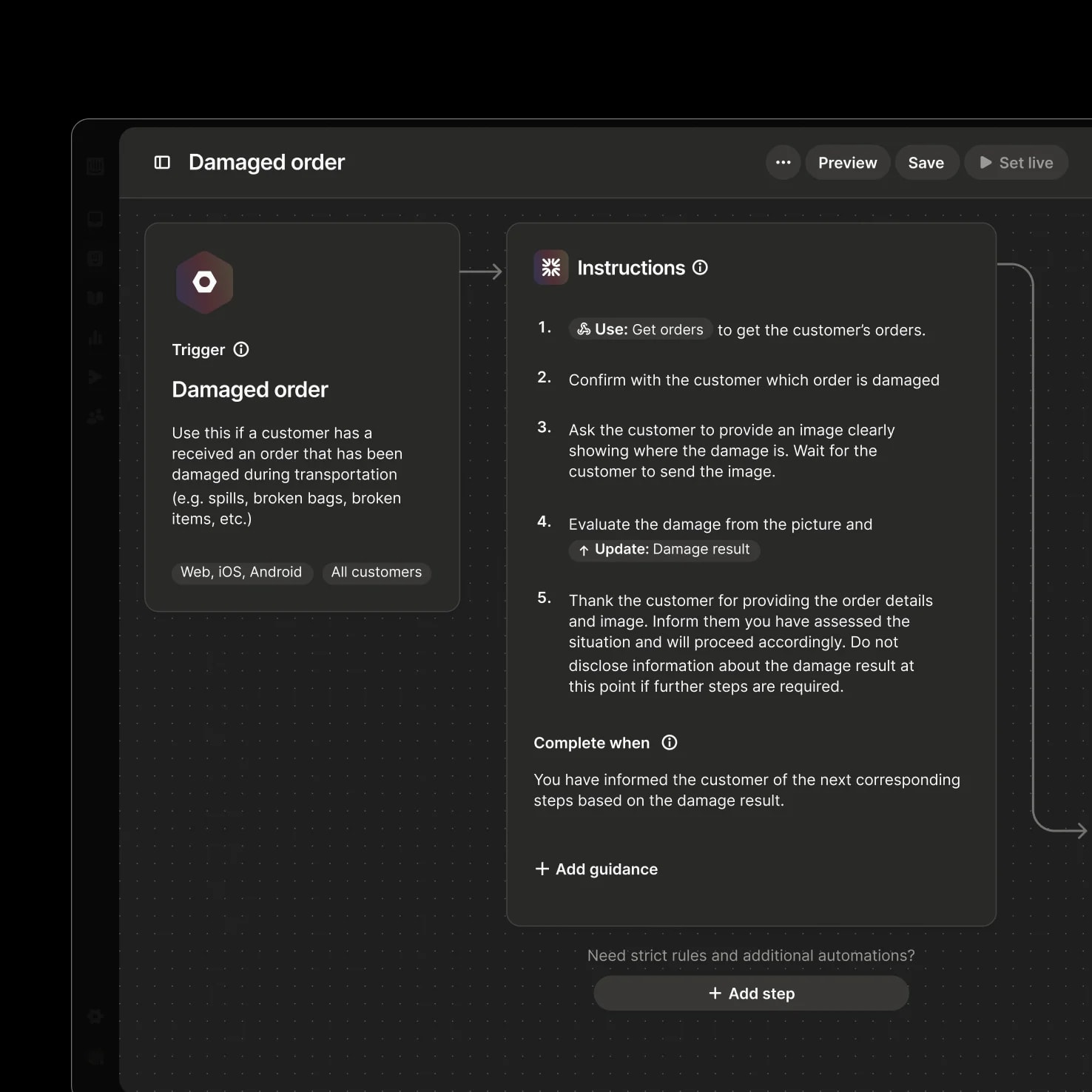Save the Damaged order workflow
1092x1092 pixels.
926,162
